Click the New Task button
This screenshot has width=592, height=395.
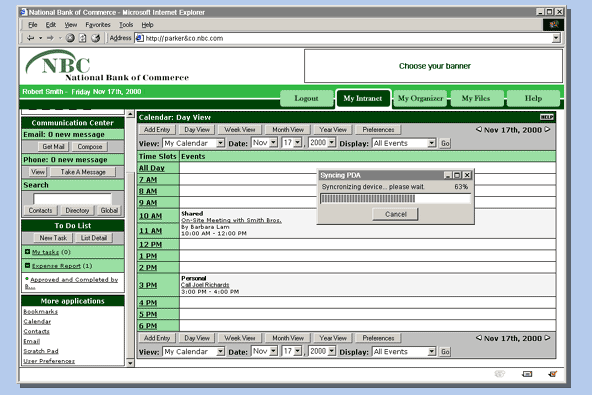coord(53,238)
